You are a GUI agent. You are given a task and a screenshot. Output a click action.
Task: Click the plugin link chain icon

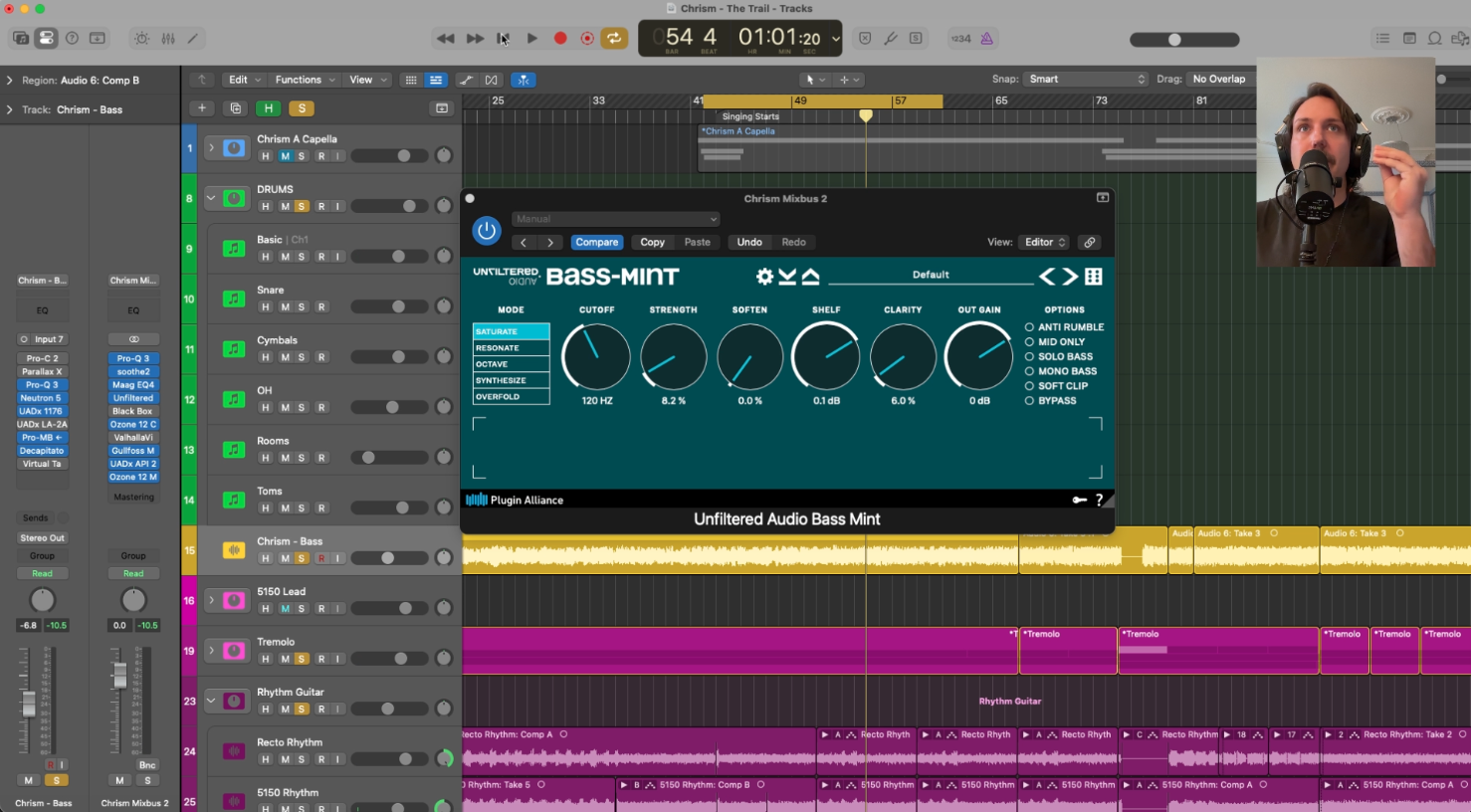click(1090, 242)
